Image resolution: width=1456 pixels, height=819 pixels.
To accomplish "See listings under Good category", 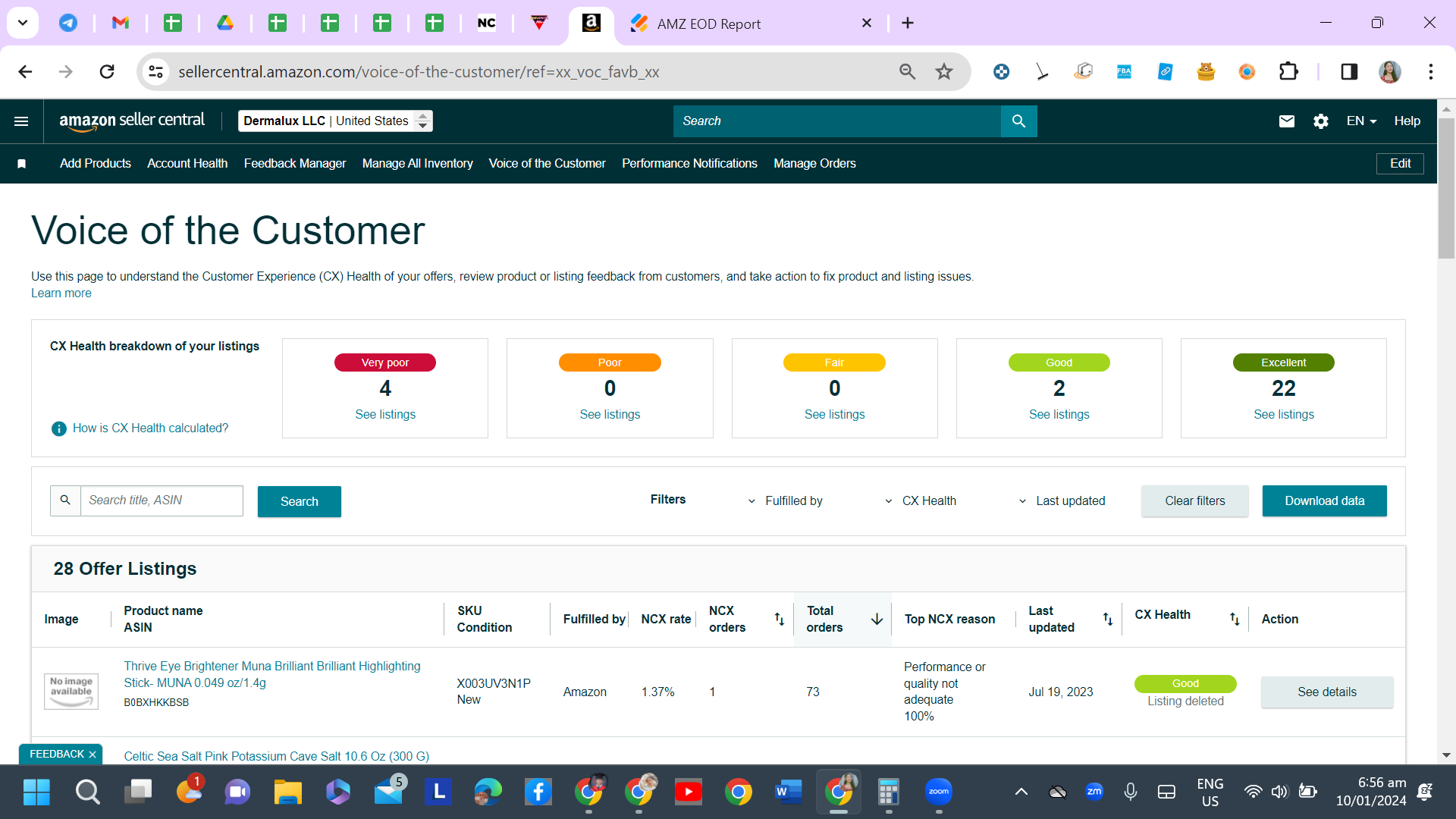I will pyautogui.click(x=1059, y=415).
